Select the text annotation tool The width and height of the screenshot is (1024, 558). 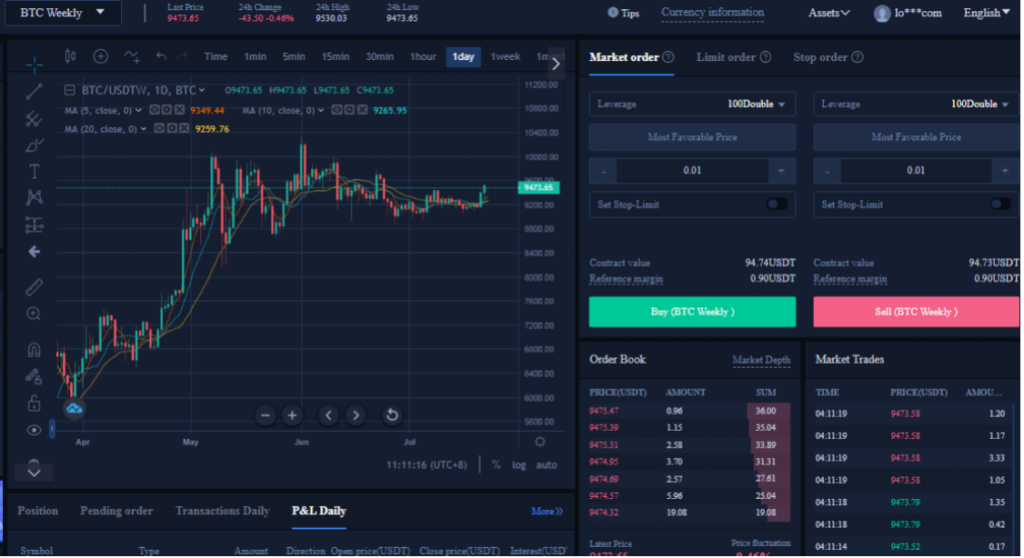34,171
